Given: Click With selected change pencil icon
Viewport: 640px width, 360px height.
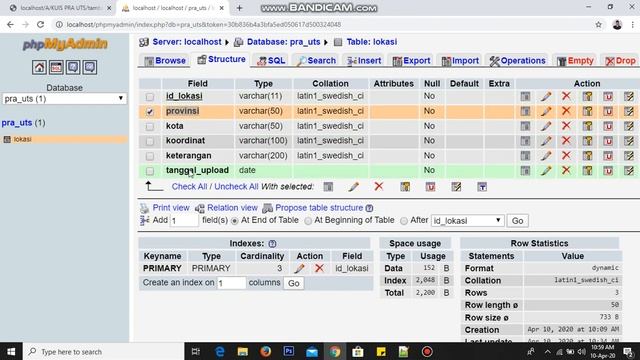Looking at the screenshot, I should click(x=353, y=187).
